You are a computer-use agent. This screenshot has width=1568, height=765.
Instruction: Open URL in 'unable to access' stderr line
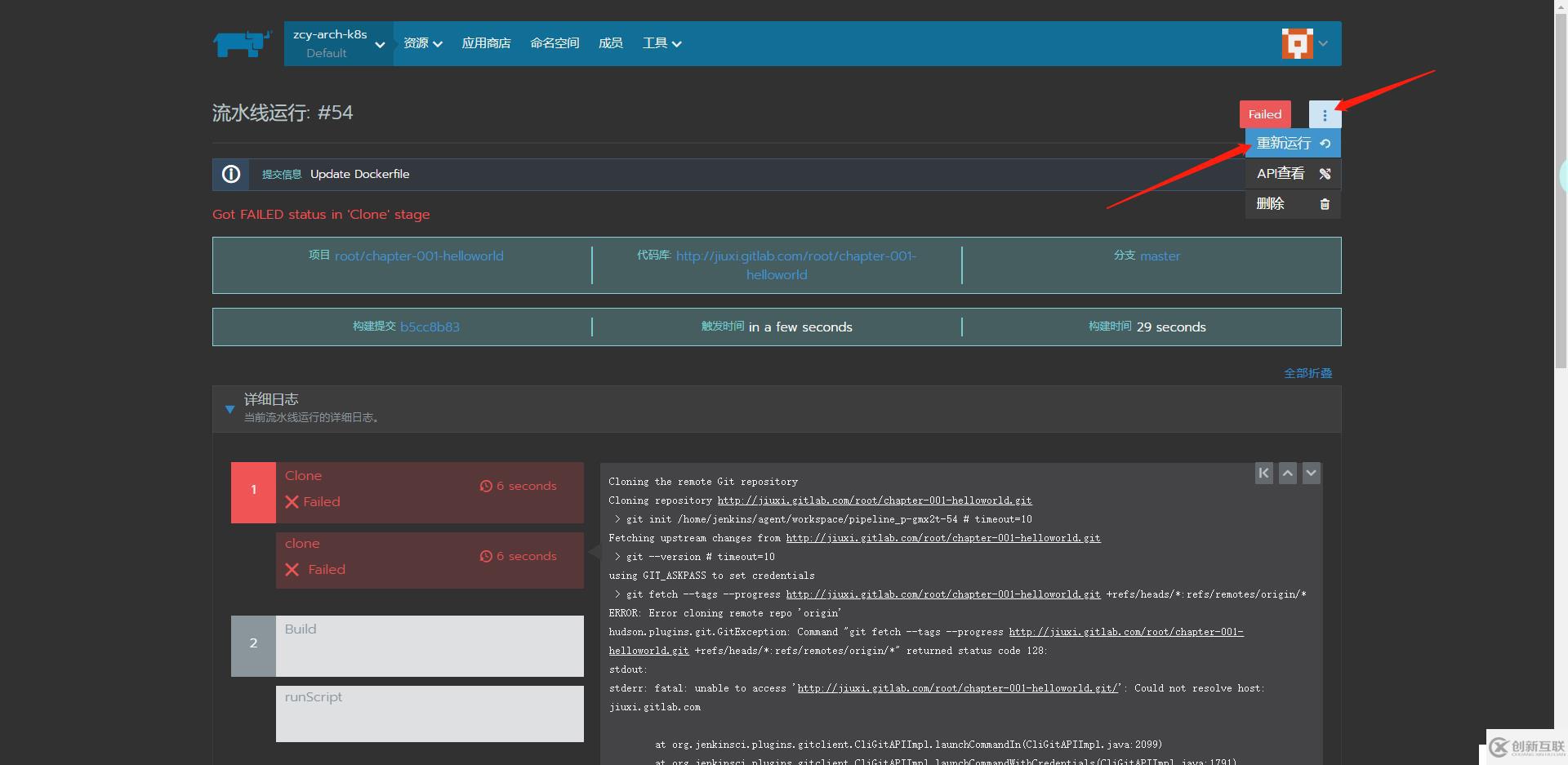pyautogui.click(x=958, y=688)
